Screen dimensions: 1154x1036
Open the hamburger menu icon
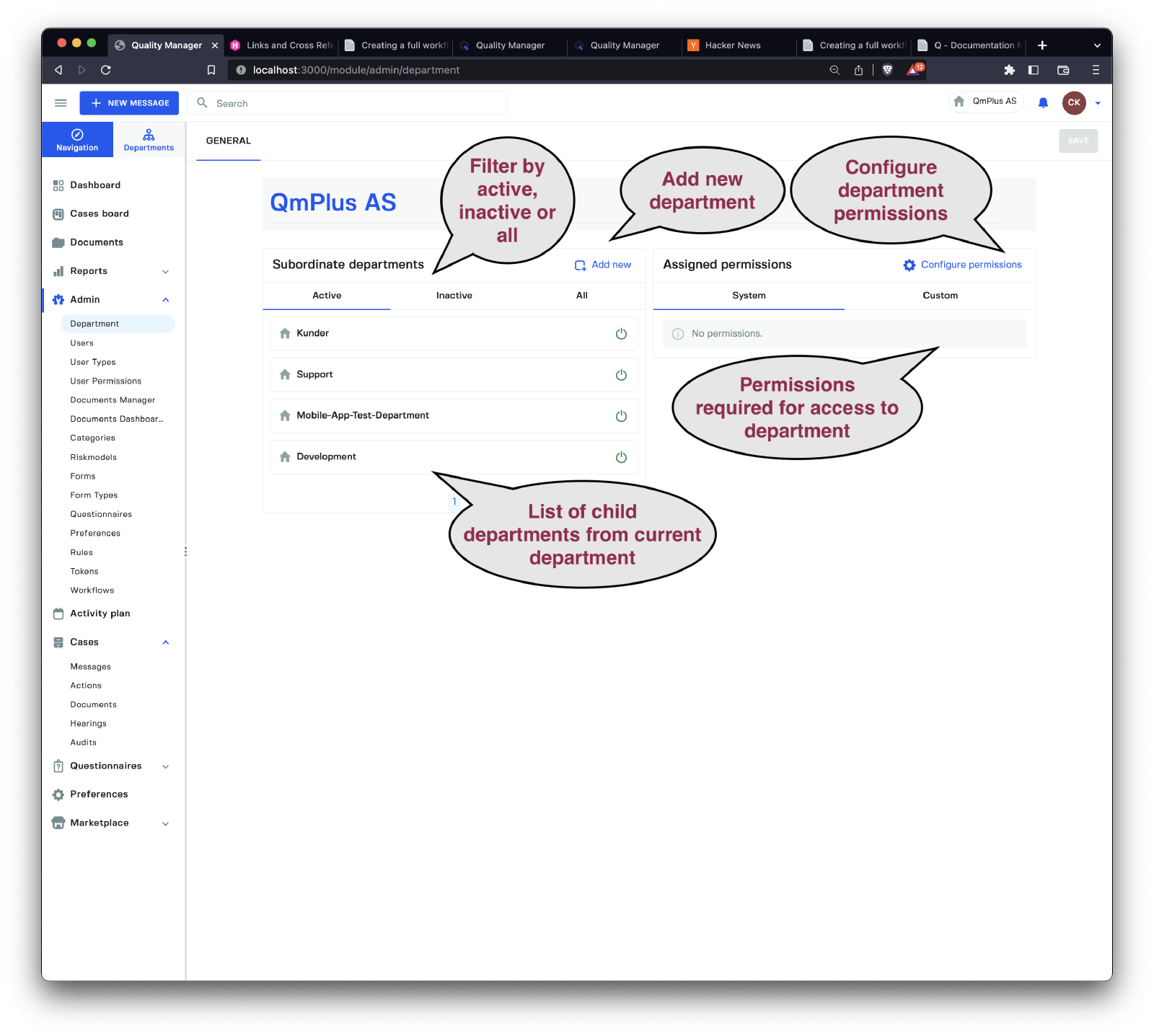(x=61, y=103)
